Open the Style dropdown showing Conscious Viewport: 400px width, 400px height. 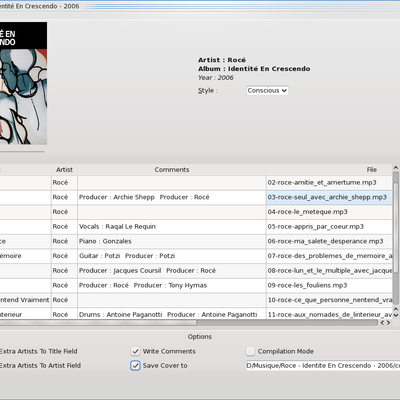[x=267, y=91]
